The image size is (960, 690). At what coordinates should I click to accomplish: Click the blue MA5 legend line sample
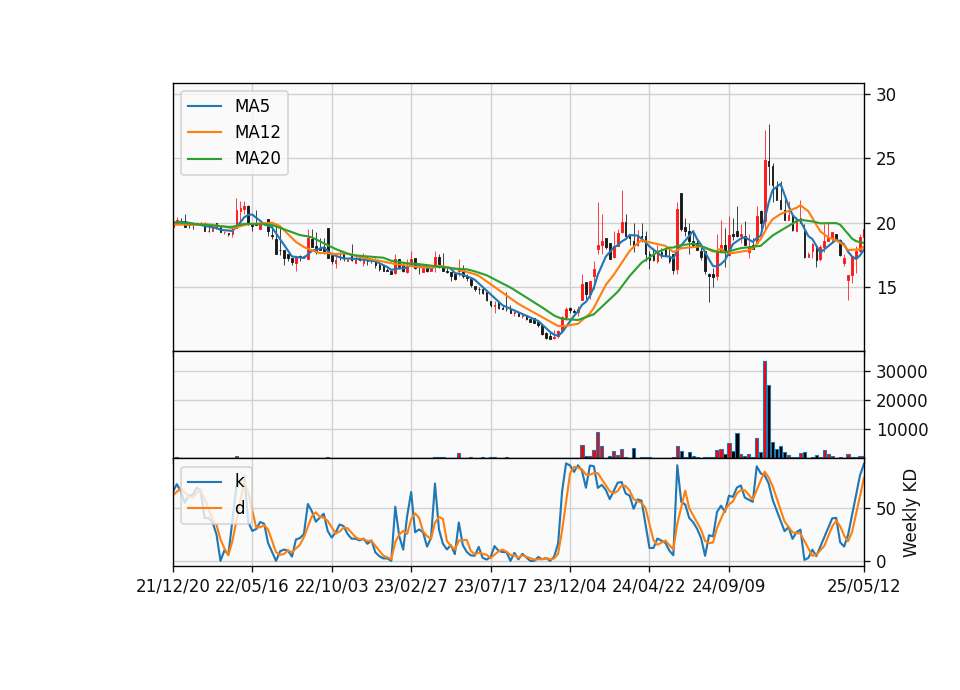pos(204,106)
